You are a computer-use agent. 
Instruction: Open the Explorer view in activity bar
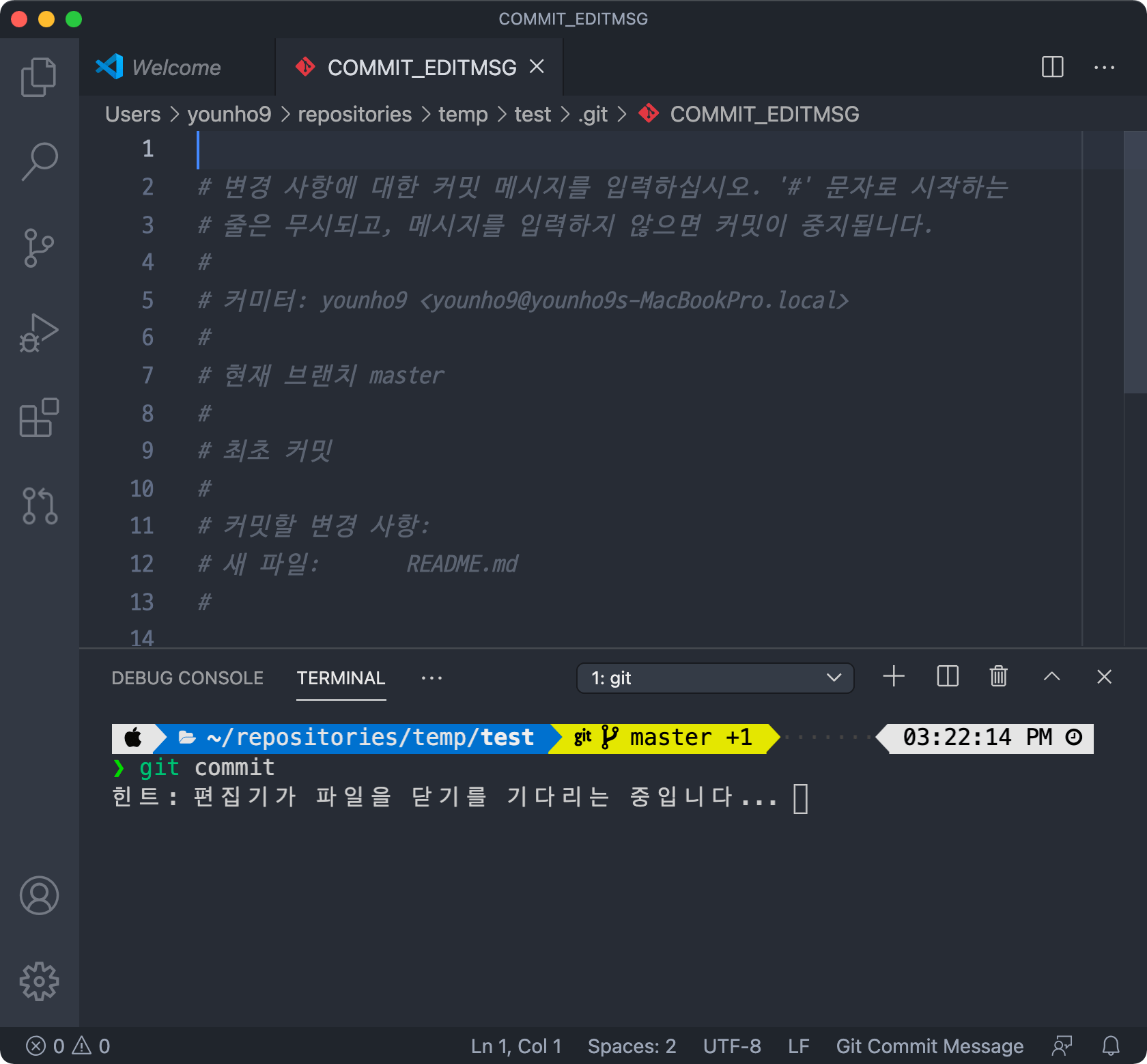click(39, 76)
